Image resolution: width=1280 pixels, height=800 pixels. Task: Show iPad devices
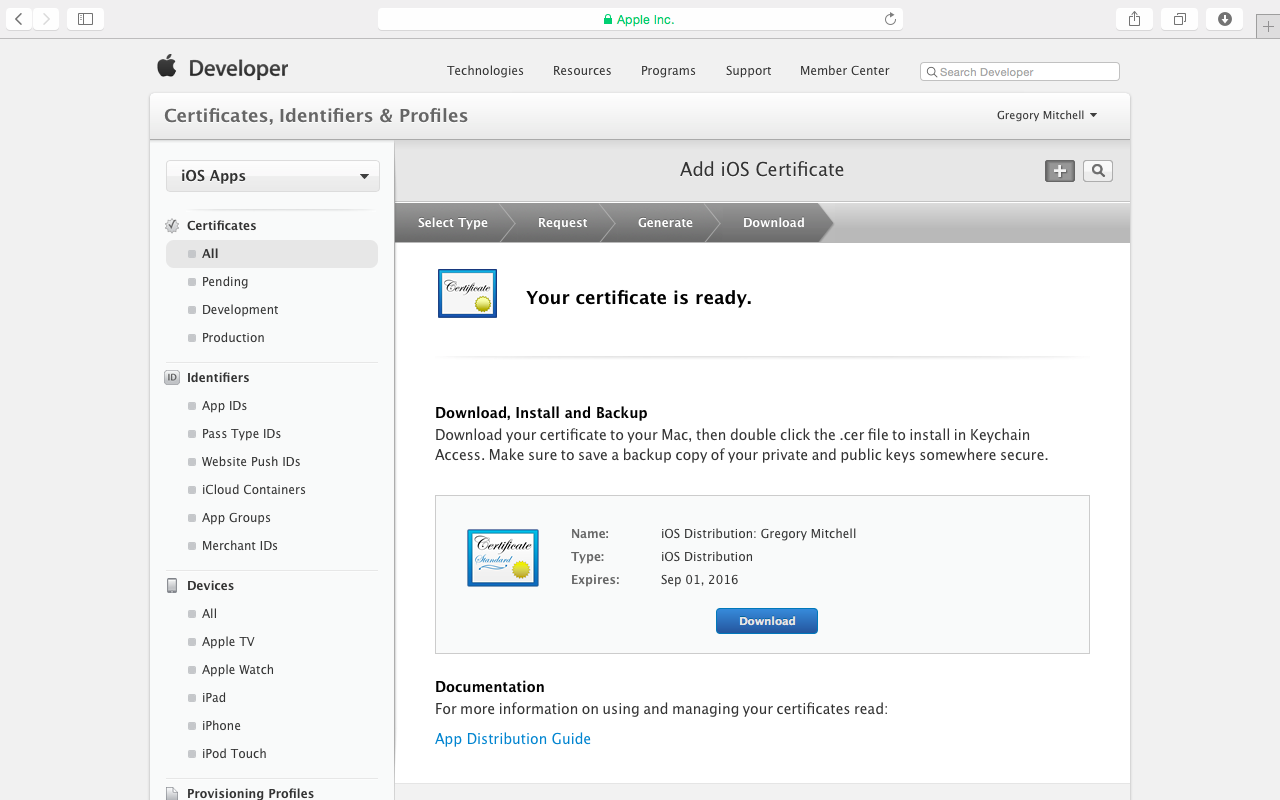[x=214, y=698]
